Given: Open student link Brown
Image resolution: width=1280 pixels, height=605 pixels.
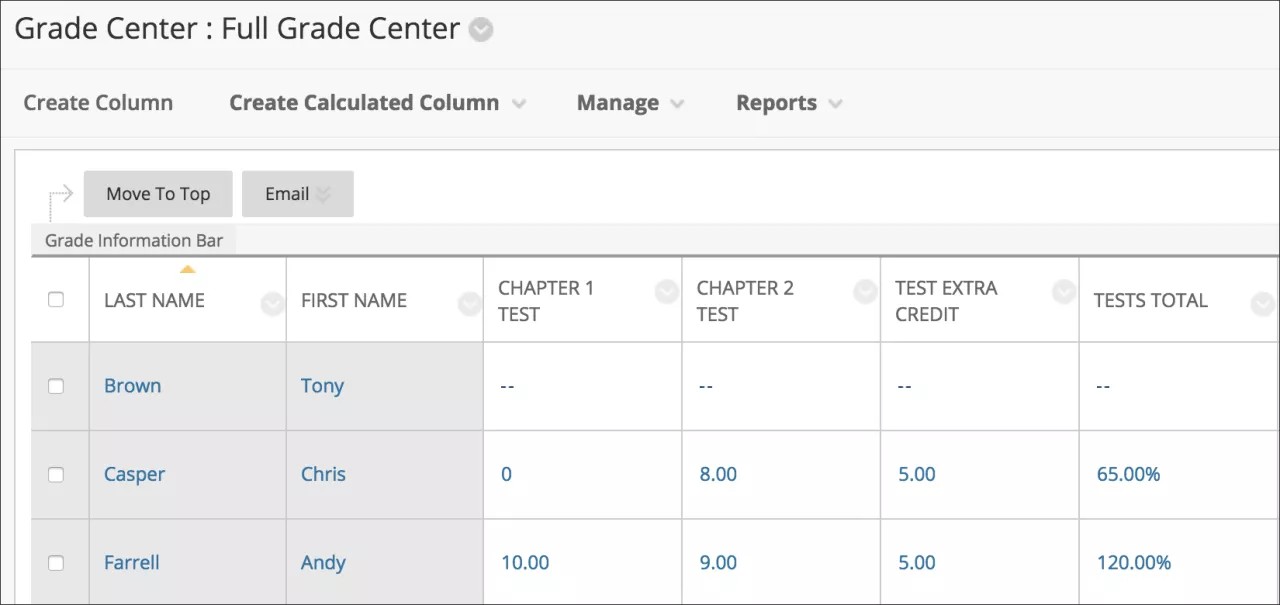Looking at the screenshot, I should coord(132,386).
